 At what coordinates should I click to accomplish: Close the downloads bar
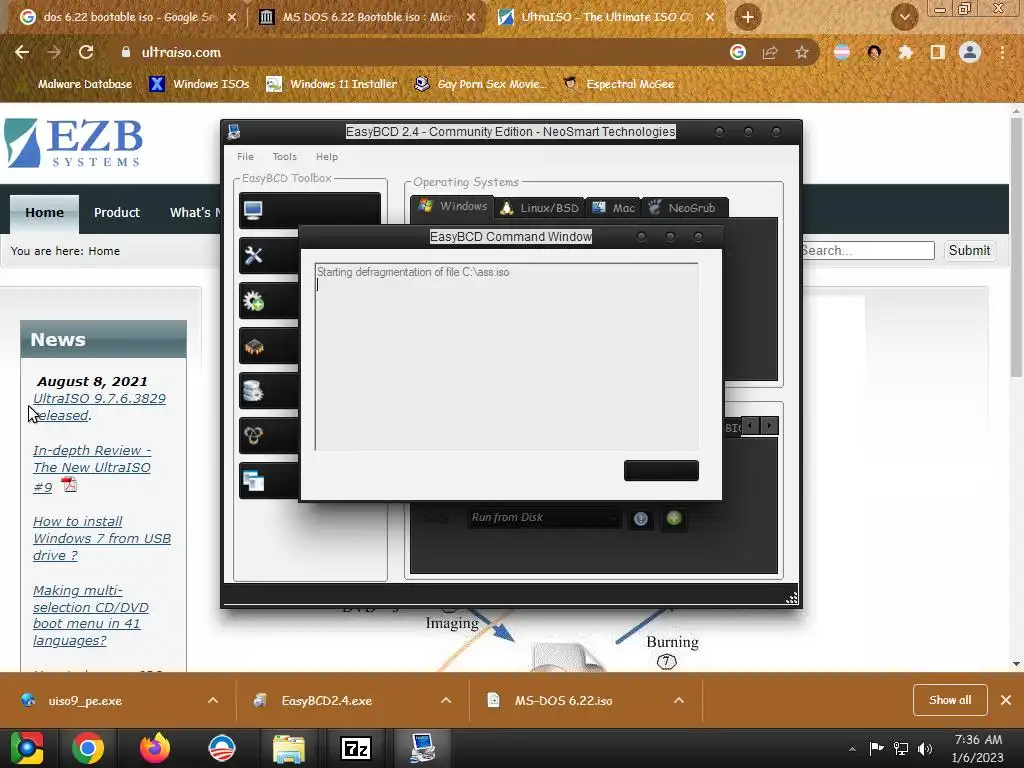coord(1006,700)
